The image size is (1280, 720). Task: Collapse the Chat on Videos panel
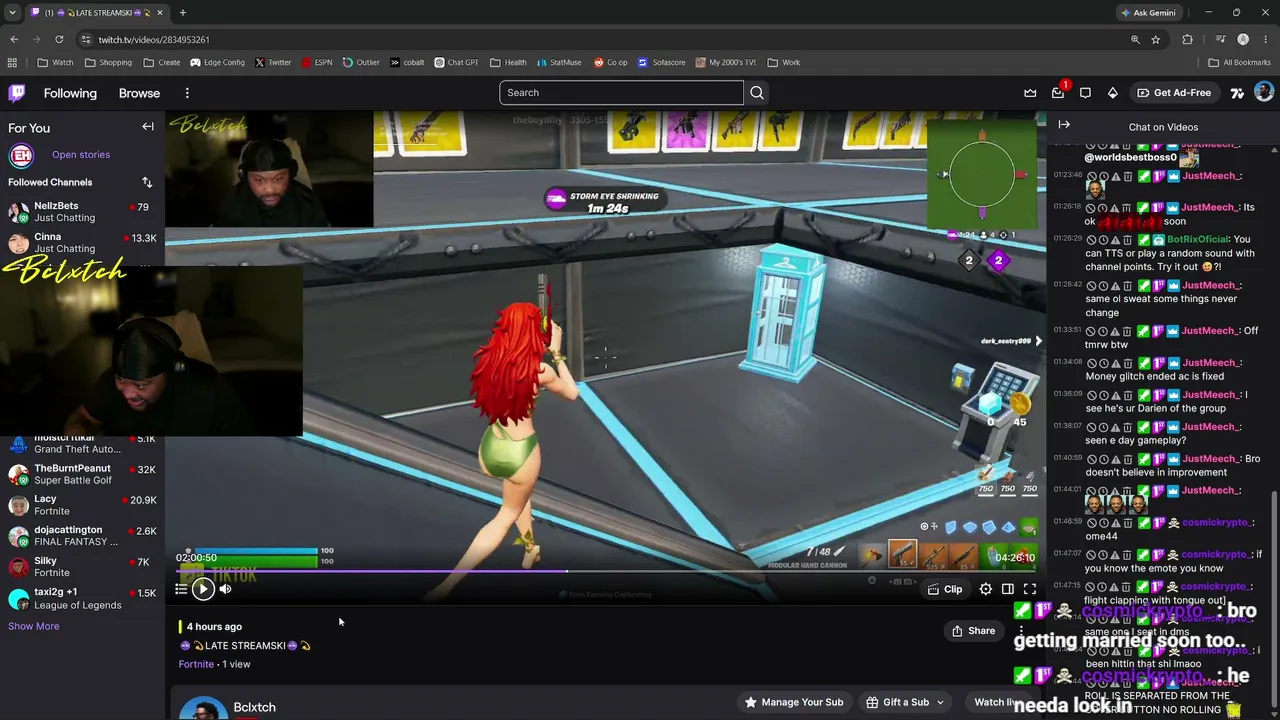coord(1064,125)
